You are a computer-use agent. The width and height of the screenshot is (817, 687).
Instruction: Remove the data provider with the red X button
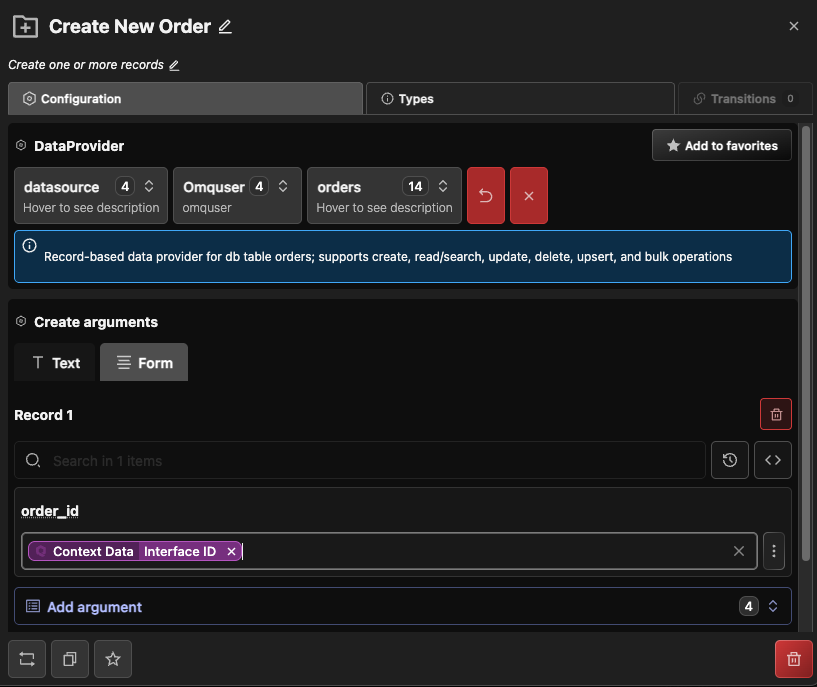click(529, 195)
